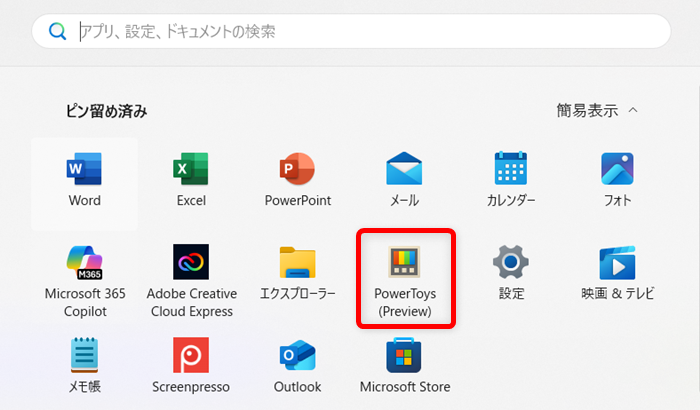Image resolution: width=700 pixels, height=410 pixels.
Task: Click the search magnifier icon
Action: [x=57, y=31]
